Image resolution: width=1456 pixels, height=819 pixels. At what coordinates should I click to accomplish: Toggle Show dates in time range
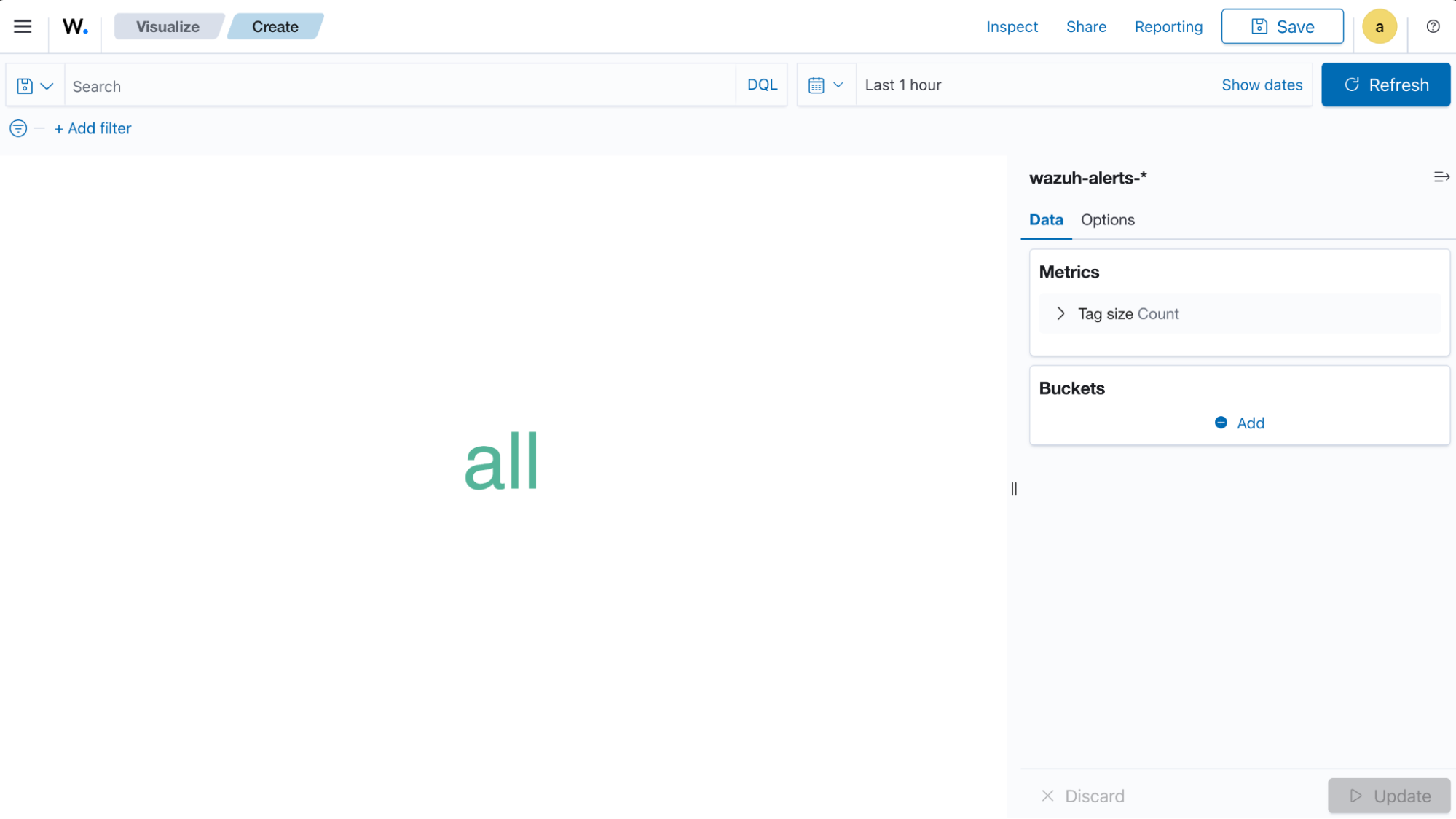point(1262,85)
